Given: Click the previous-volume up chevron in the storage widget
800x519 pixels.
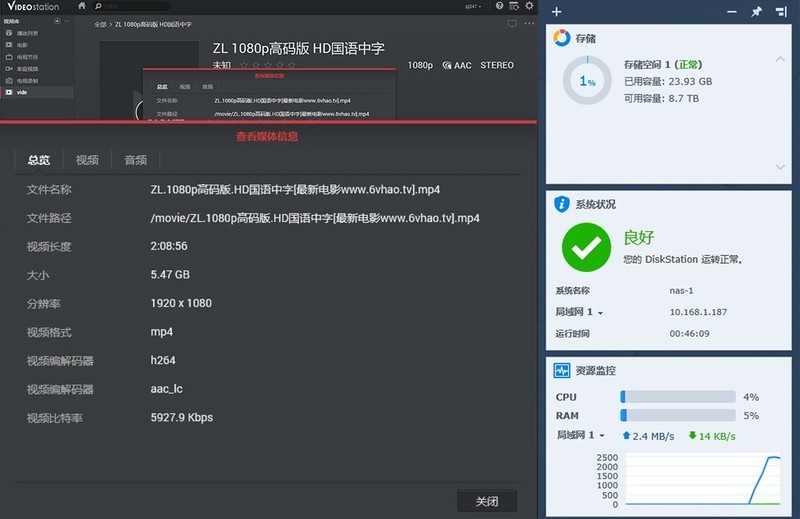Looking at the screenshot, I should [x=780, y=59].
